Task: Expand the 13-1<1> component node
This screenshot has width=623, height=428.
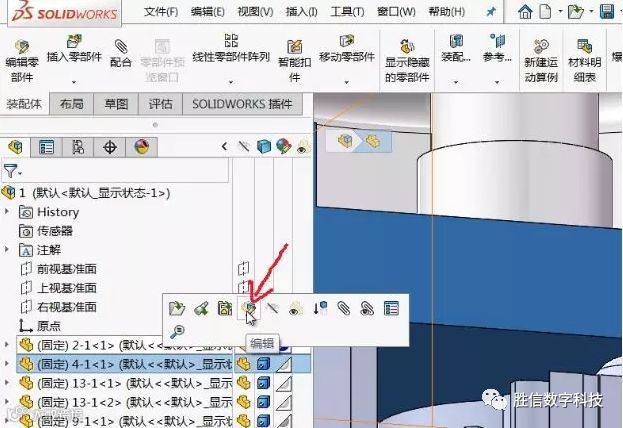Action: [x=6, y=383]
